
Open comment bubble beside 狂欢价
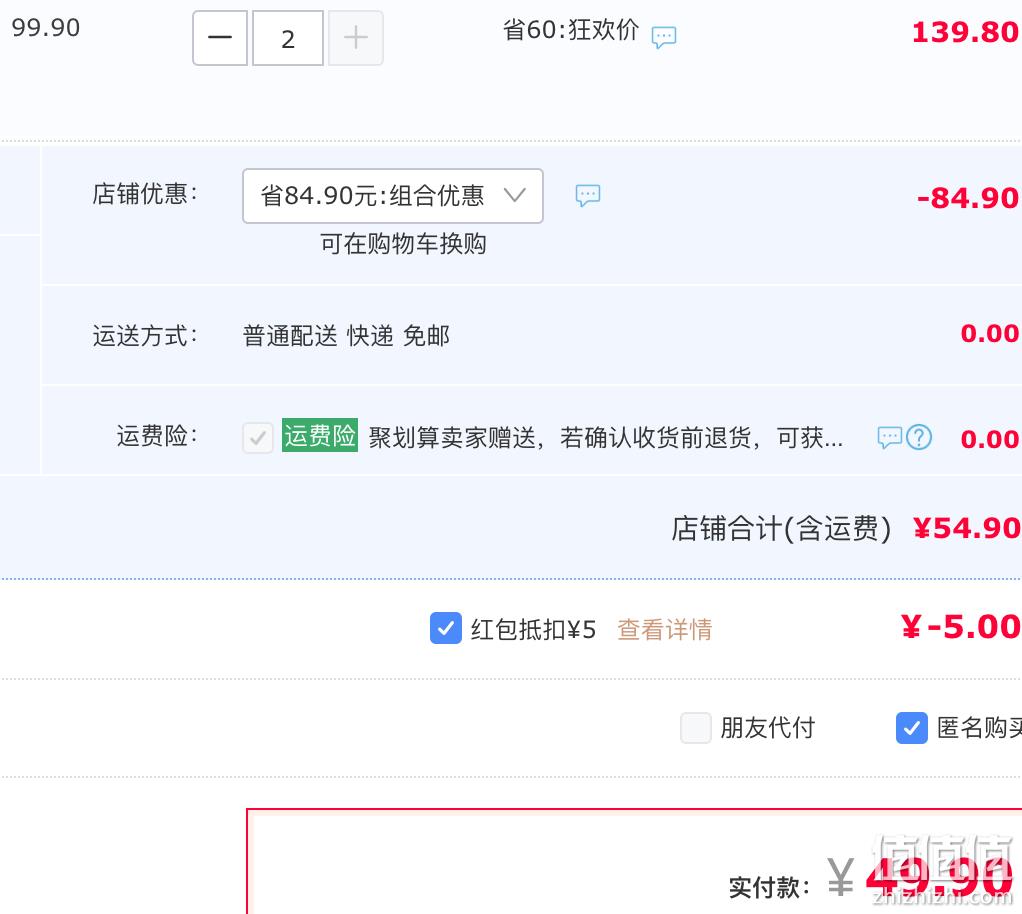coord(664,37)
